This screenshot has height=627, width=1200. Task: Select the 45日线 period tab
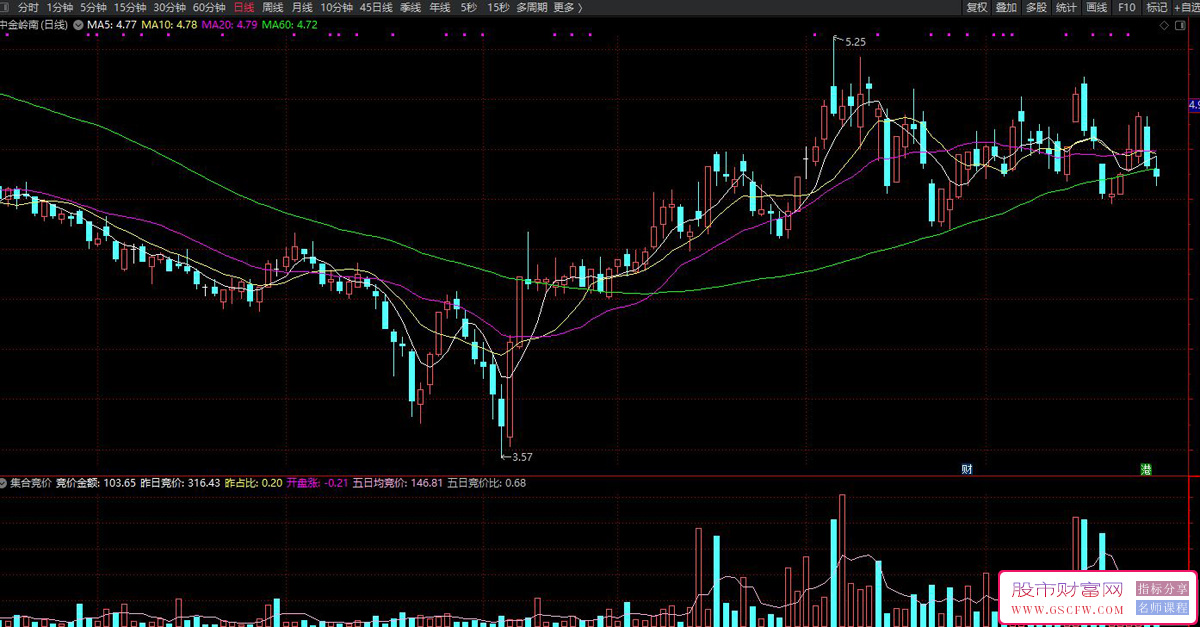tap(376, 7)
